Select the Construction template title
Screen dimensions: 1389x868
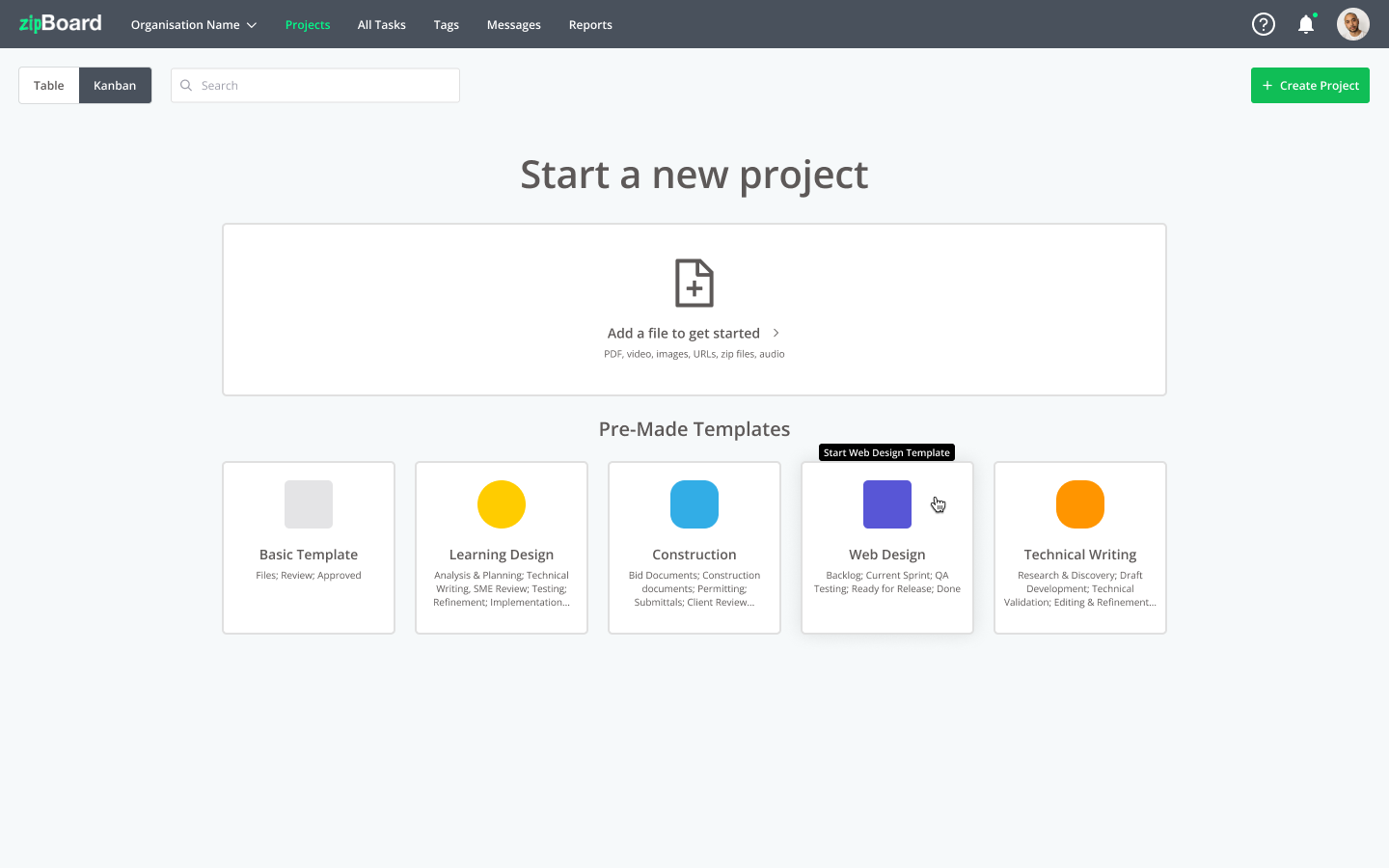pyautogui.click(x=694, y=555)
